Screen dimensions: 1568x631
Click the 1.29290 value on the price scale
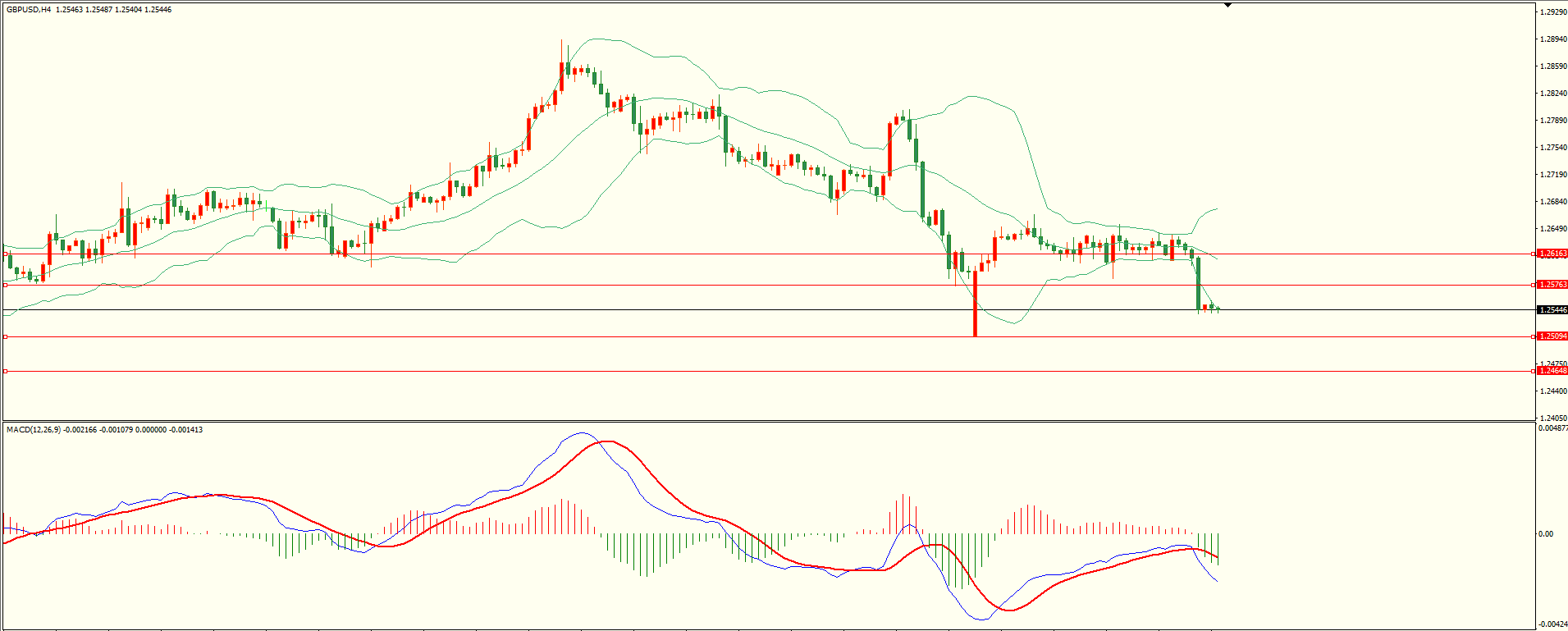point(1552,12)
